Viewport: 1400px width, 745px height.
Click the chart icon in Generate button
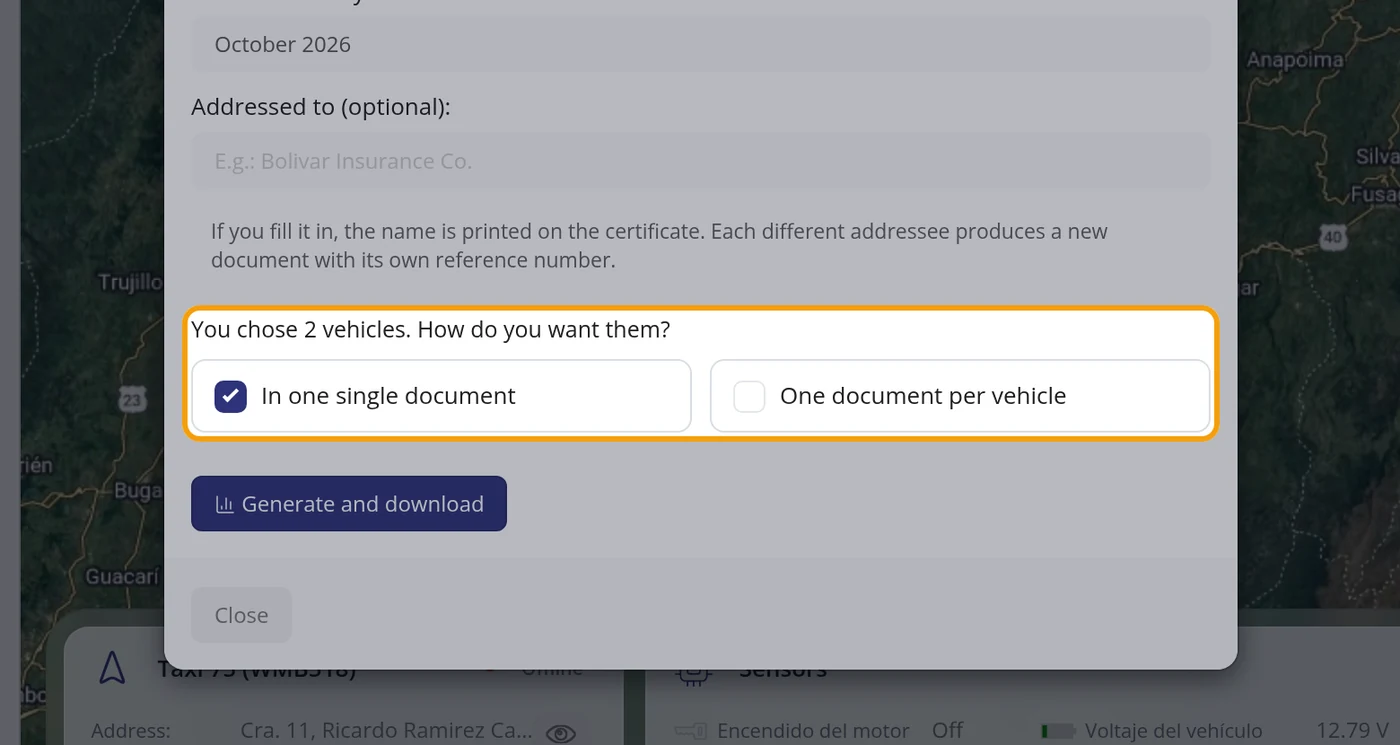[225, 504]
